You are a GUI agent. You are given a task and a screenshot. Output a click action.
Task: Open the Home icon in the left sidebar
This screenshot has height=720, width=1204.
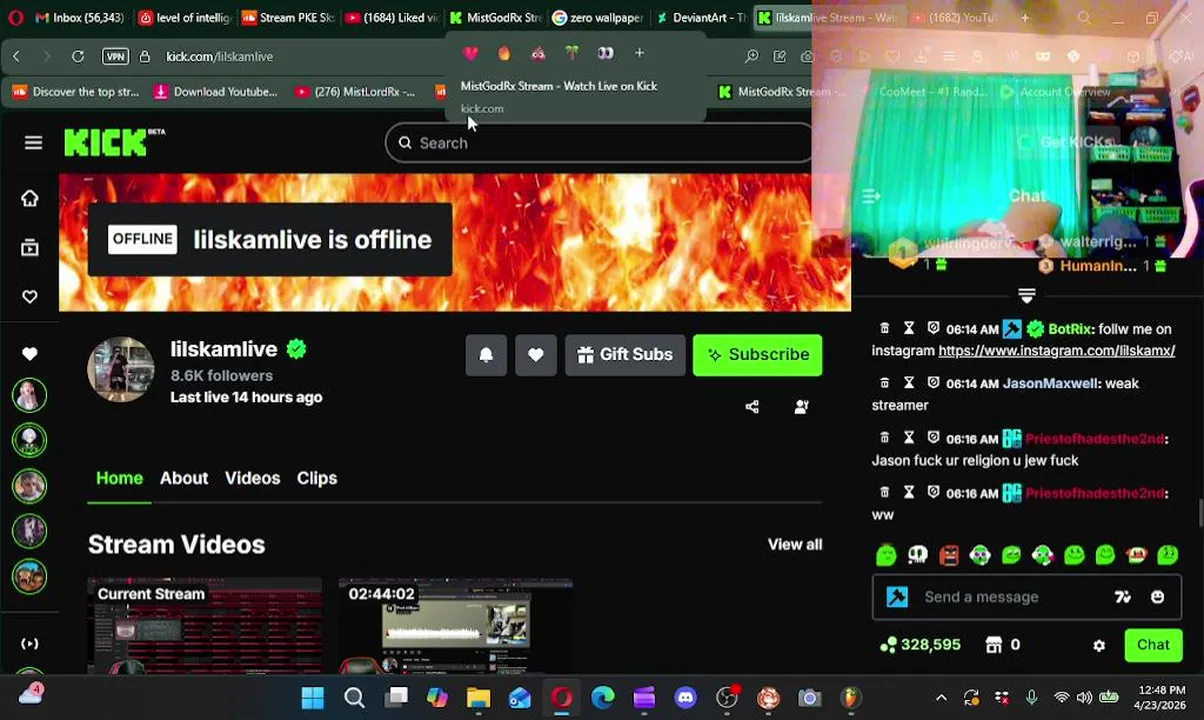tap(30, 198)
